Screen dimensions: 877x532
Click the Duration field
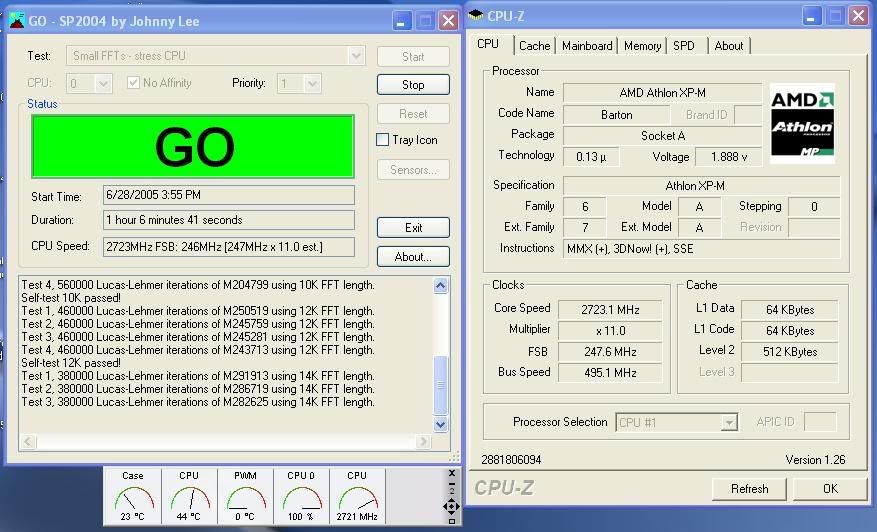click(229, 220)
